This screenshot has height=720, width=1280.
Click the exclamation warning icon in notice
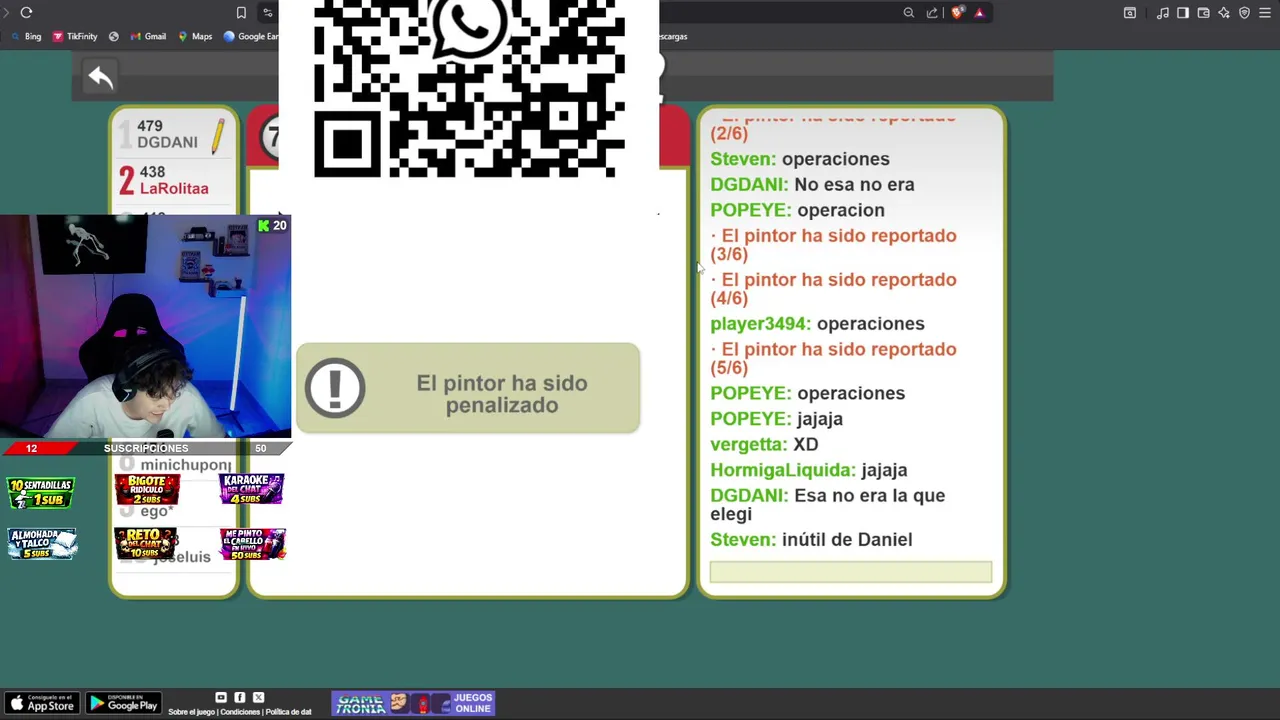tap(335, 388)
